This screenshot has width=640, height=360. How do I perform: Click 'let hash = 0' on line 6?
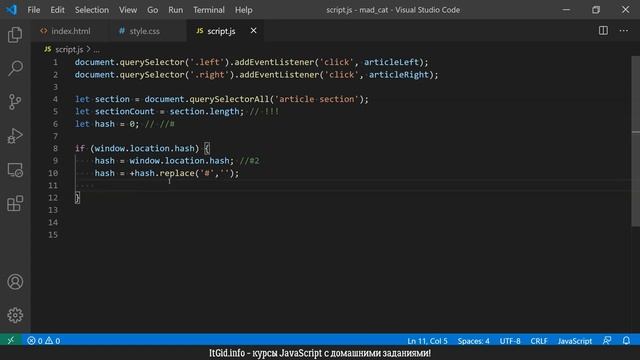click(105, 124)
